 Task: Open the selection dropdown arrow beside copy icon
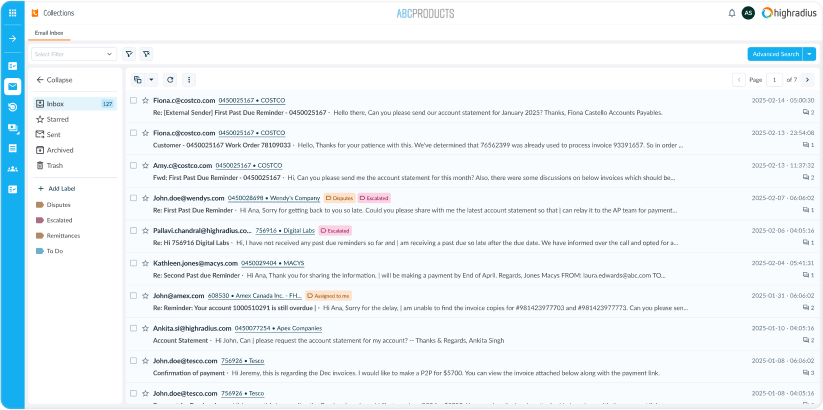pyautogui.click(x=151, y=80)
